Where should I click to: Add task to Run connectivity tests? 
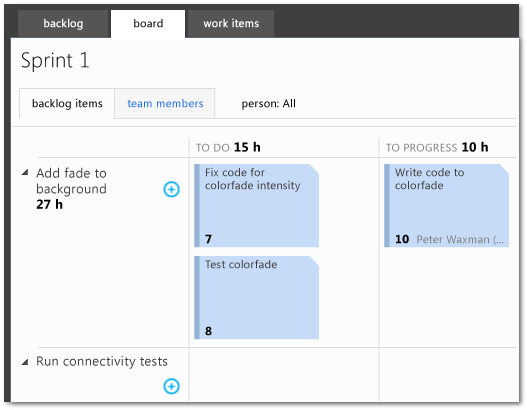coord(171,386)
